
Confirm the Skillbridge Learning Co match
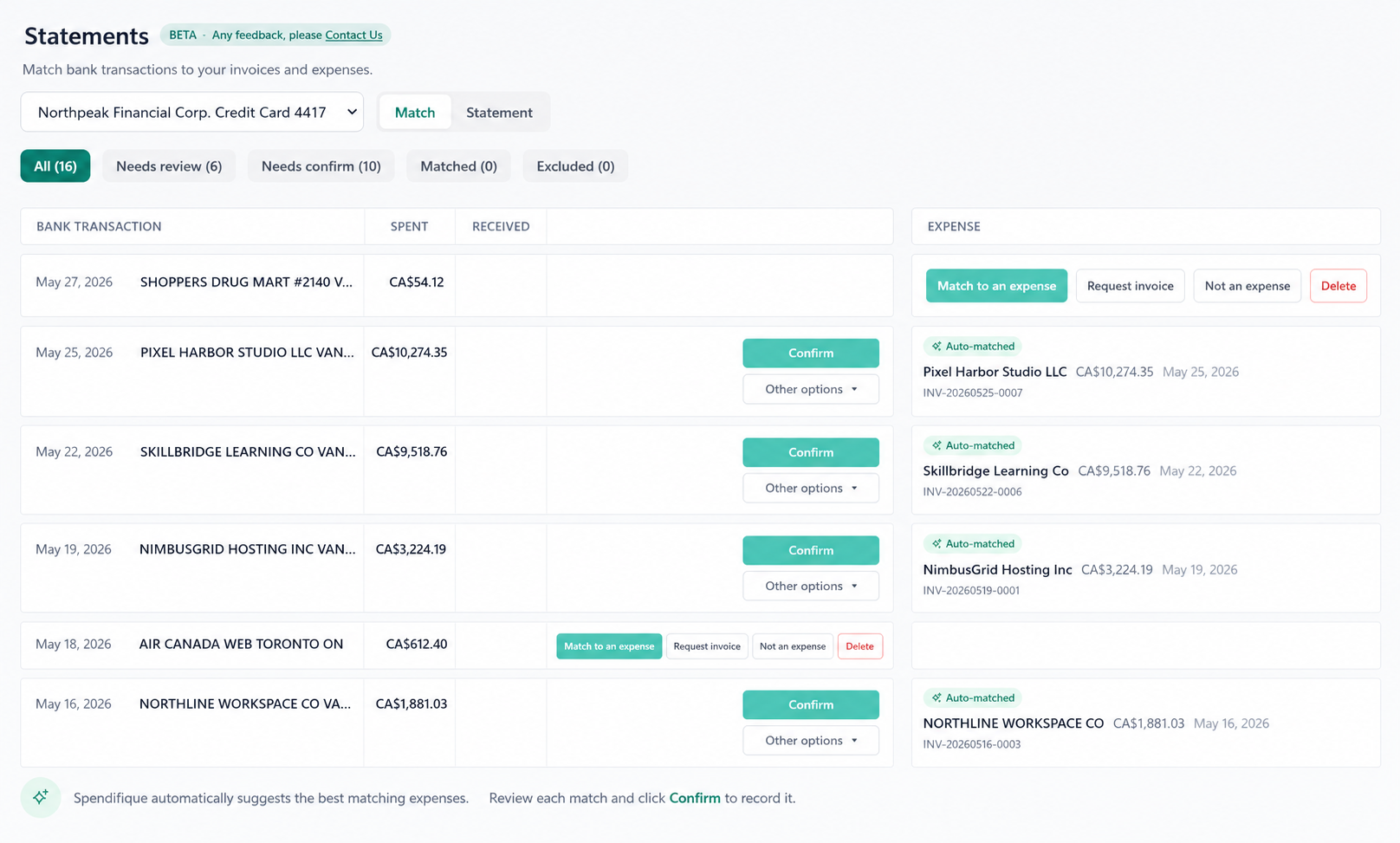[811, 452]
